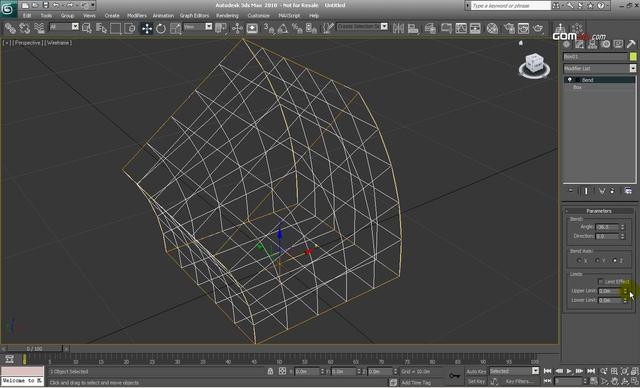Click the Upper Limit spinner arrows
The image size is (640, 388).
[x=625, y=291]
